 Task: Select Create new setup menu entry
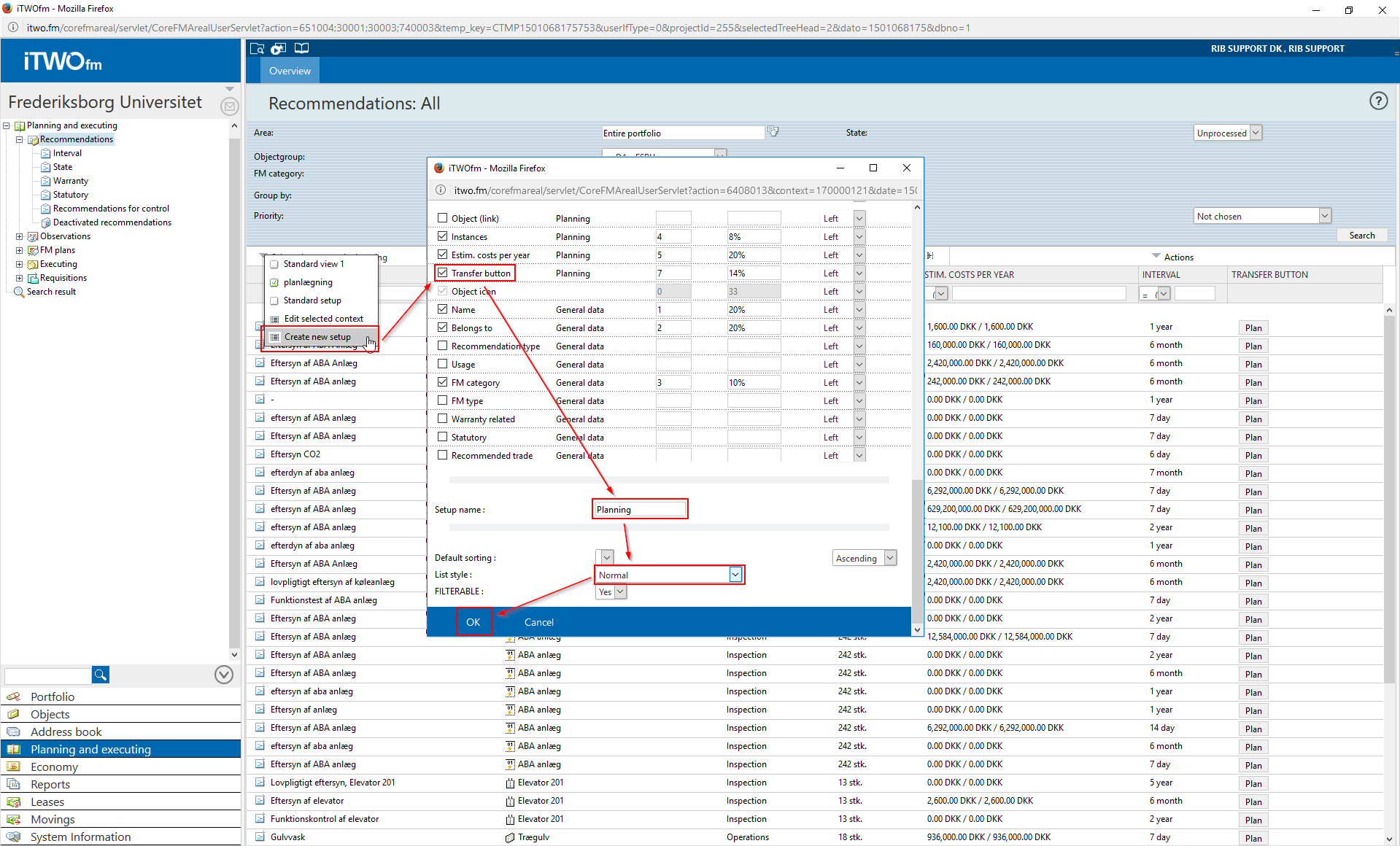(x=317, y=337)
